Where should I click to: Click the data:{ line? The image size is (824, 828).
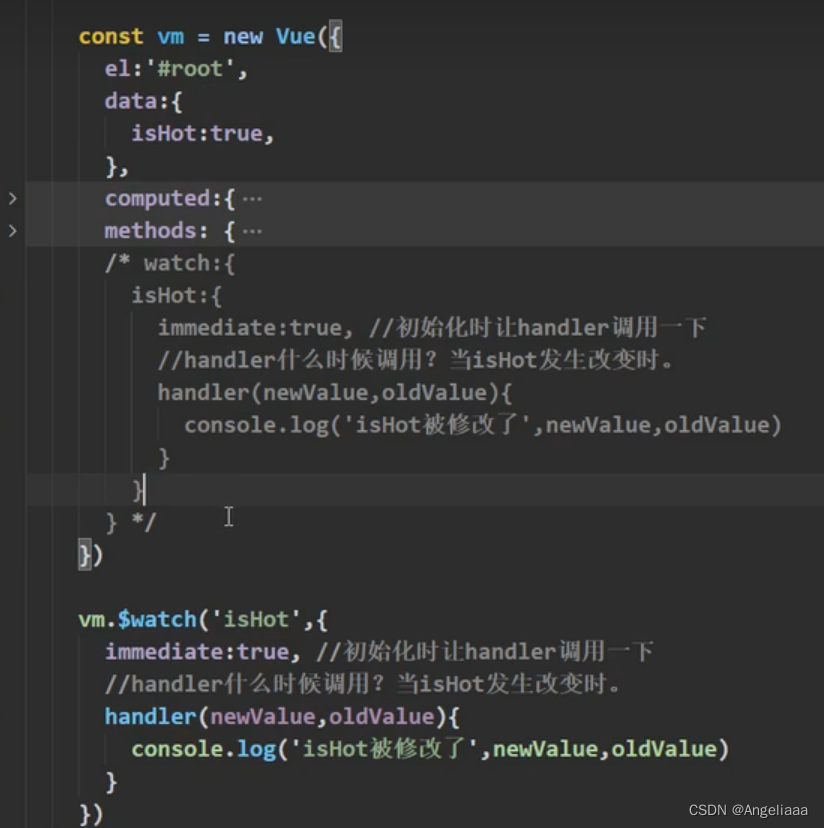143,101
